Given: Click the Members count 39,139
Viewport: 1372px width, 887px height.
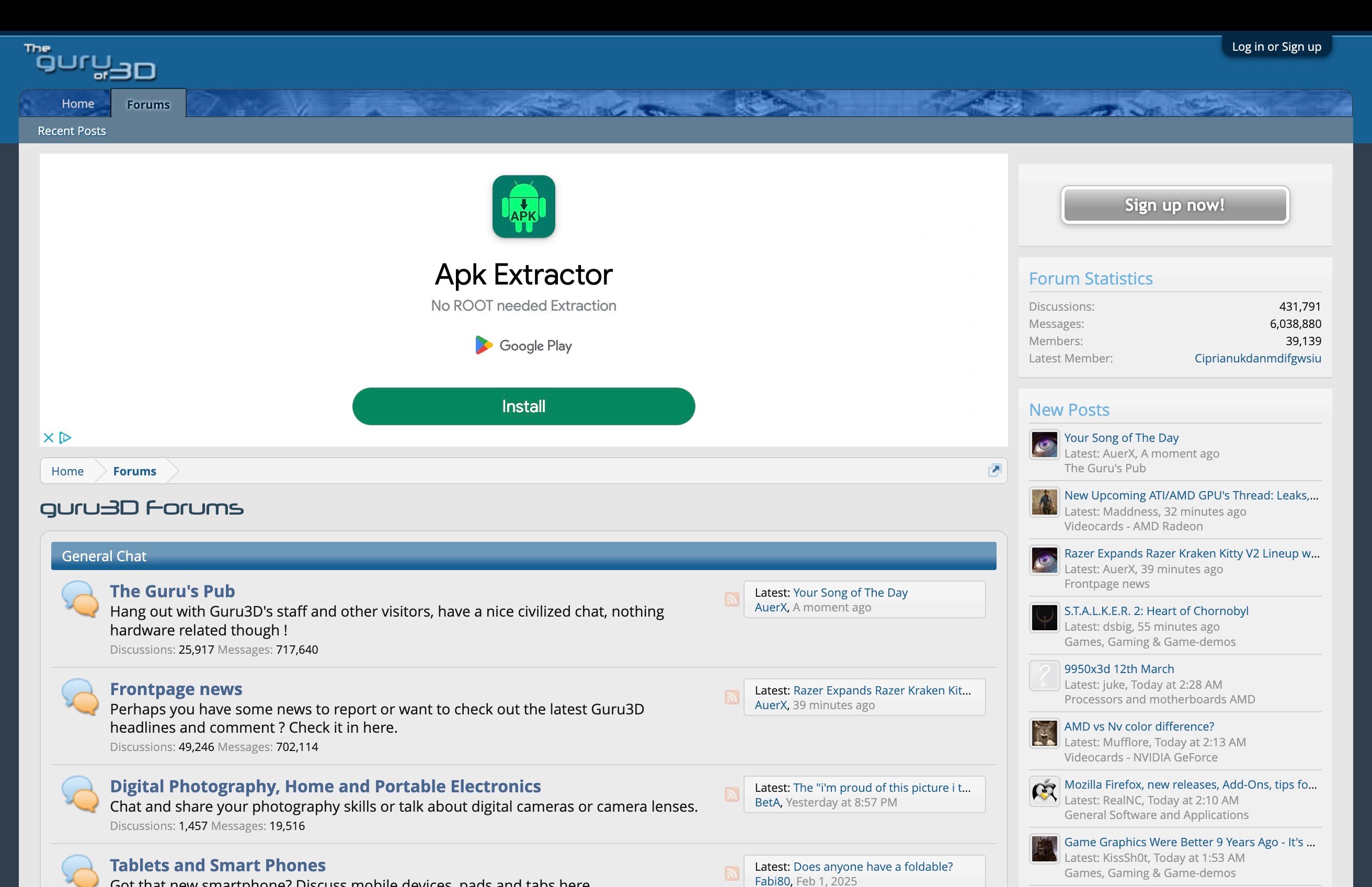Looking at the screenshot, I should tap(1303, 341).
